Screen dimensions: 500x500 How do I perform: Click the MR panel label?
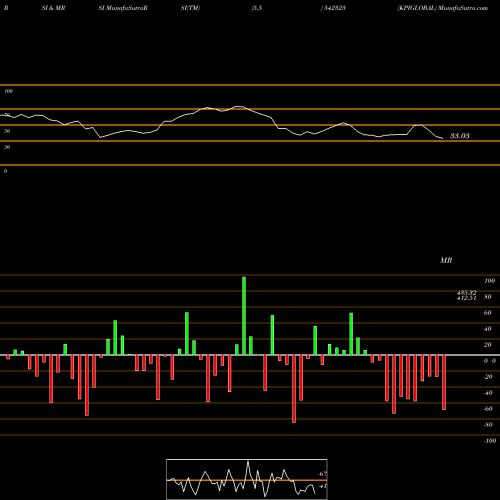click(x=446, y=260)
